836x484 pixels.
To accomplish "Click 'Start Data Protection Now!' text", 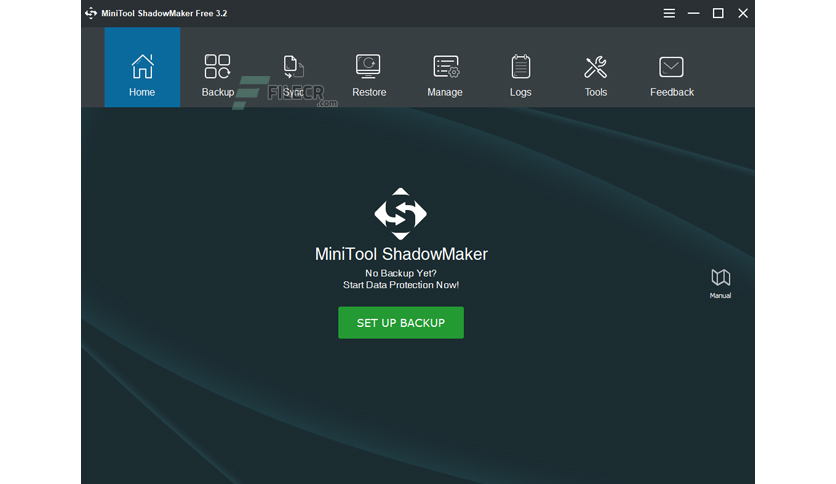I will [x=401, y=285].
